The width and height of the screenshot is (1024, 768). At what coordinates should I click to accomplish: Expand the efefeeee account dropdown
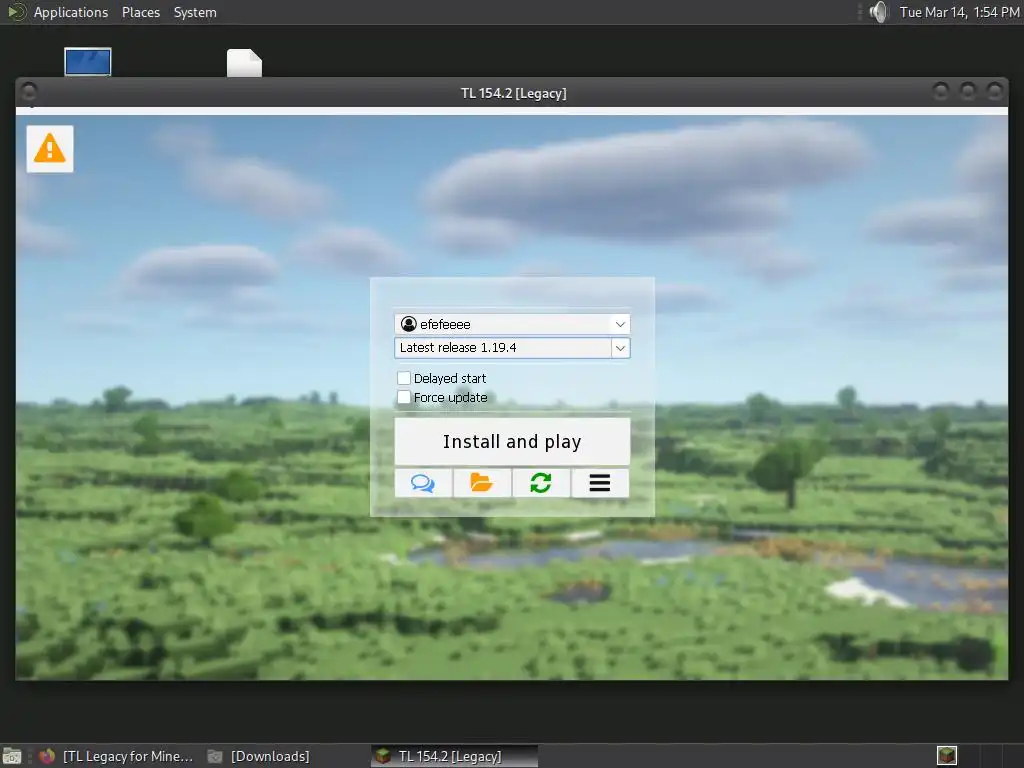click(620, 324)
